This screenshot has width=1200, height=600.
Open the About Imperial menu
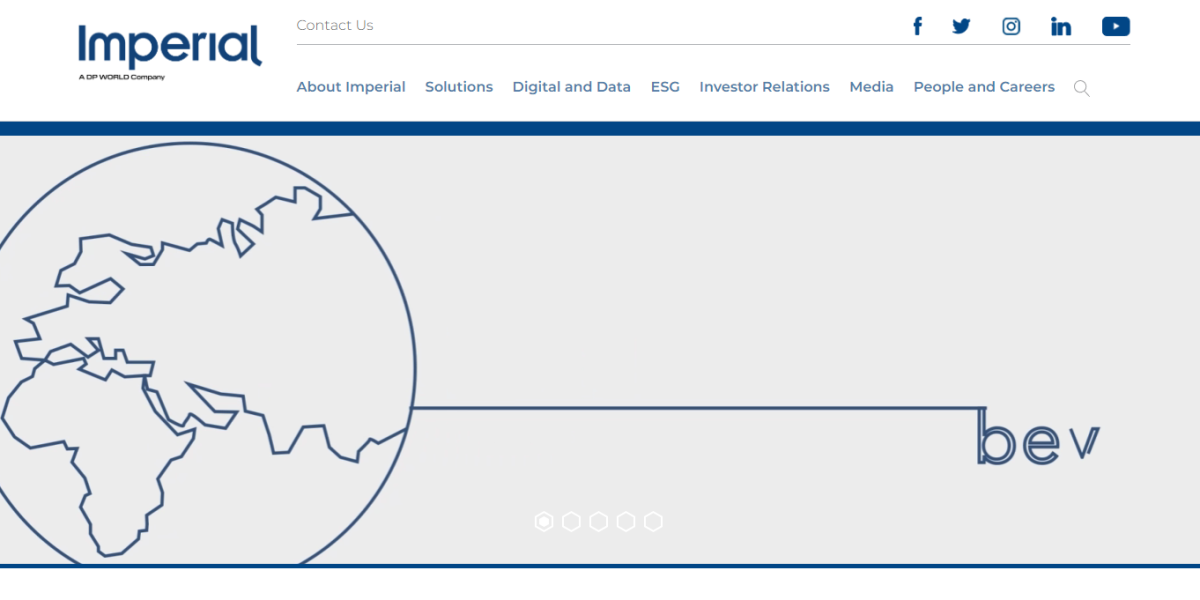351,87
